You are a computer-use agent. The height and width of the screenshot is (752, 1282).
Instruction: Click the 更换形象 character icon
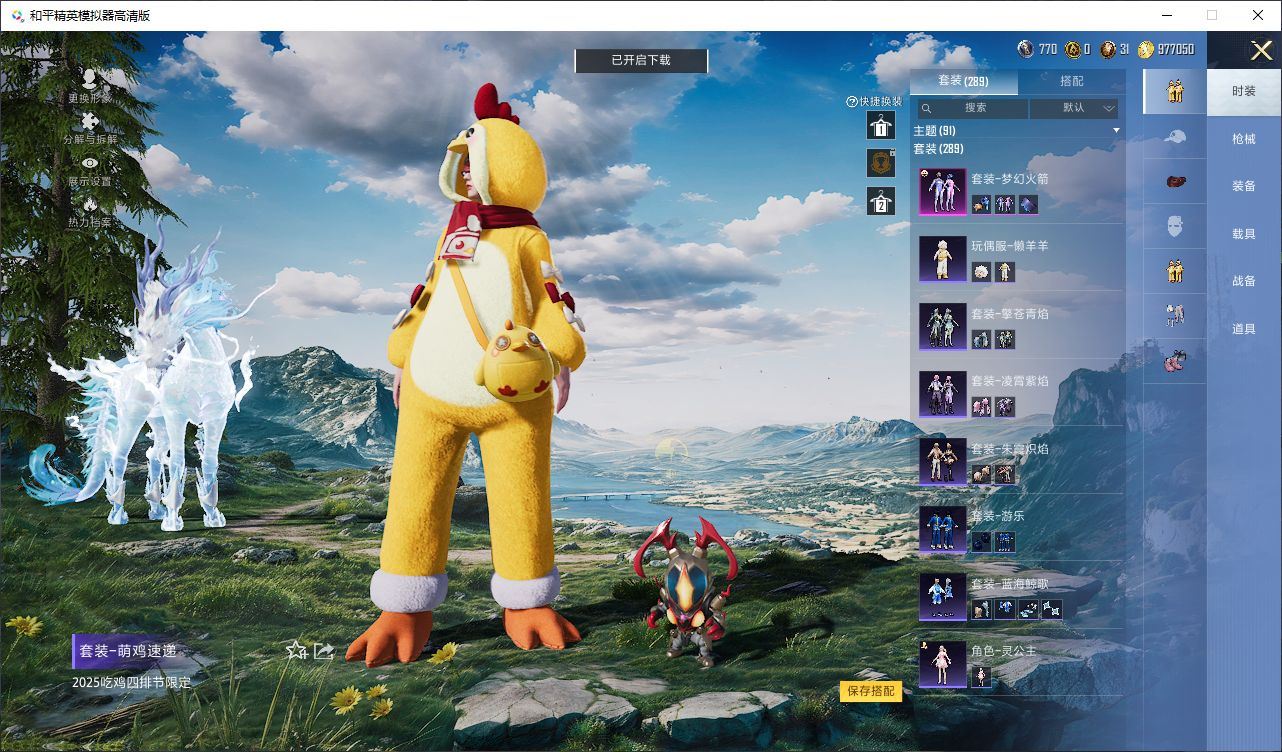coord(90,80)
